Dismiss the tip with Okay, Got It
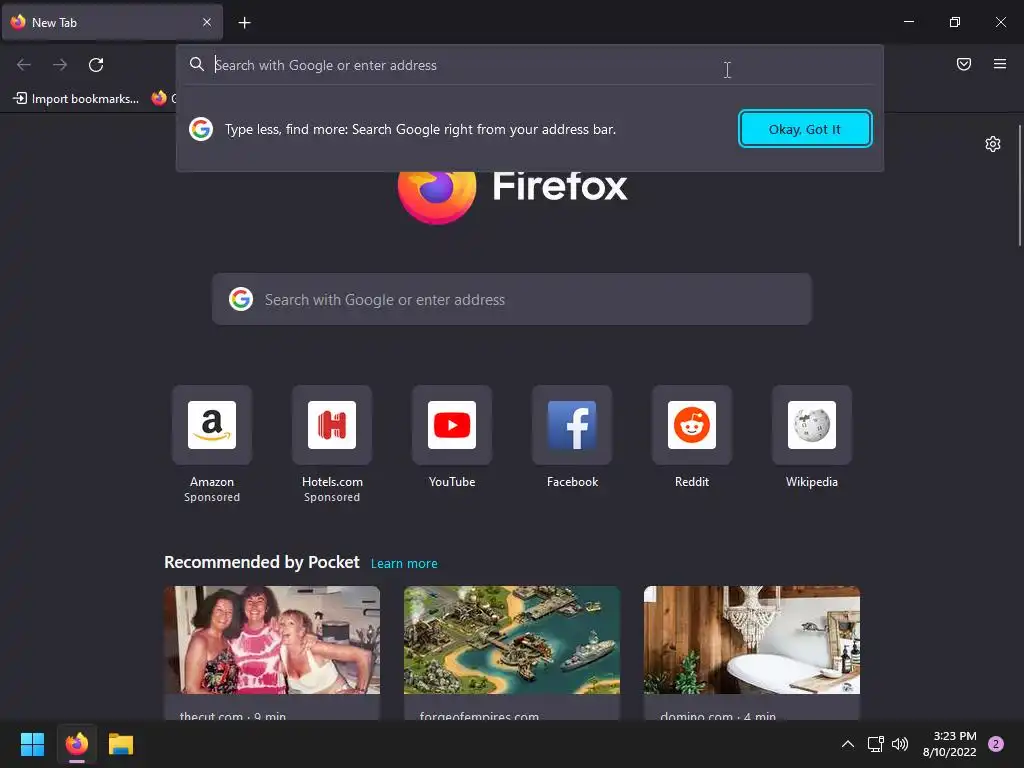The image size is (1024, 768). pos(805,129)
